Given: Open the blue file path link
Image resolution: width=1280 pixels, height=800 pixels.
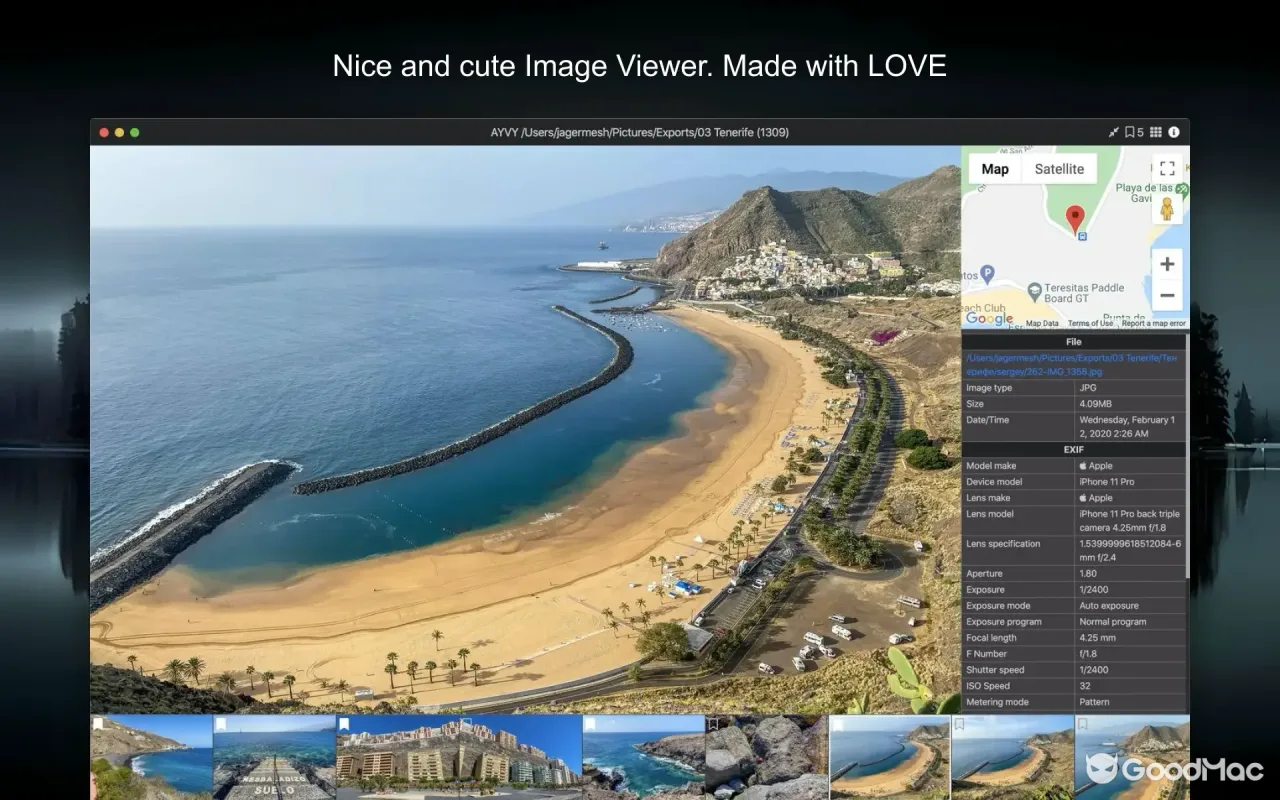Looking at the screenshot, I should 1073,364.
